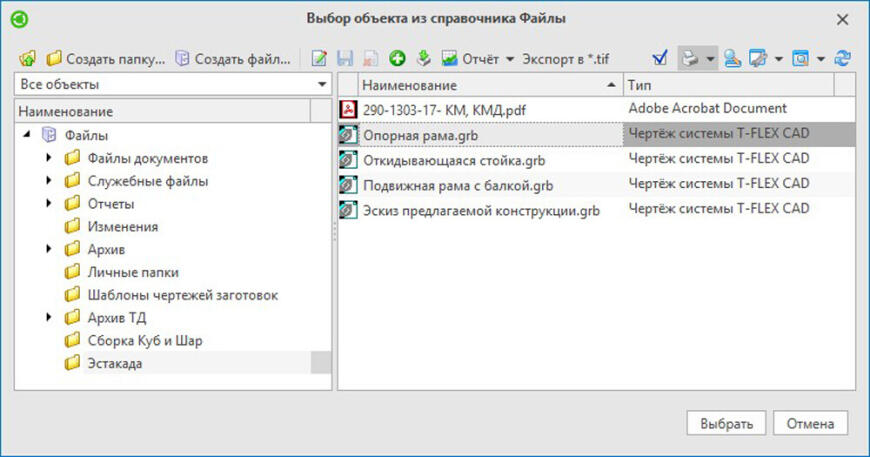Select the Изменения folder
The image size is (870, 457).
pos(123,226)
